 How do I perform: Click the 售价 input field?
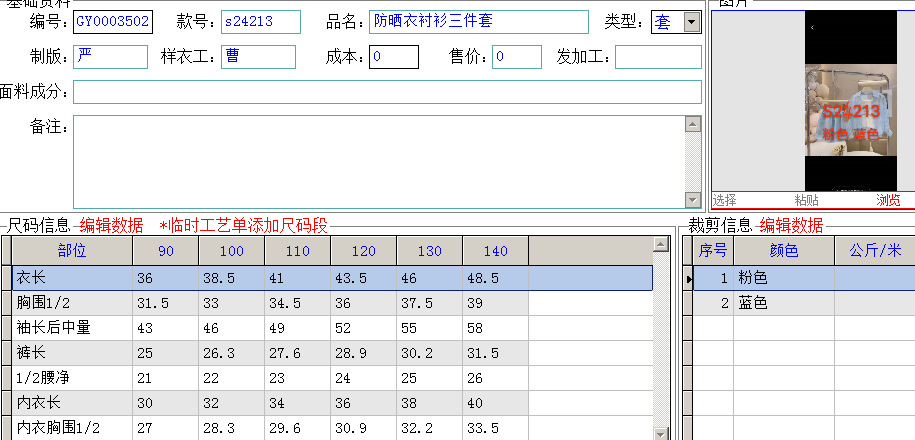[517, 57]
